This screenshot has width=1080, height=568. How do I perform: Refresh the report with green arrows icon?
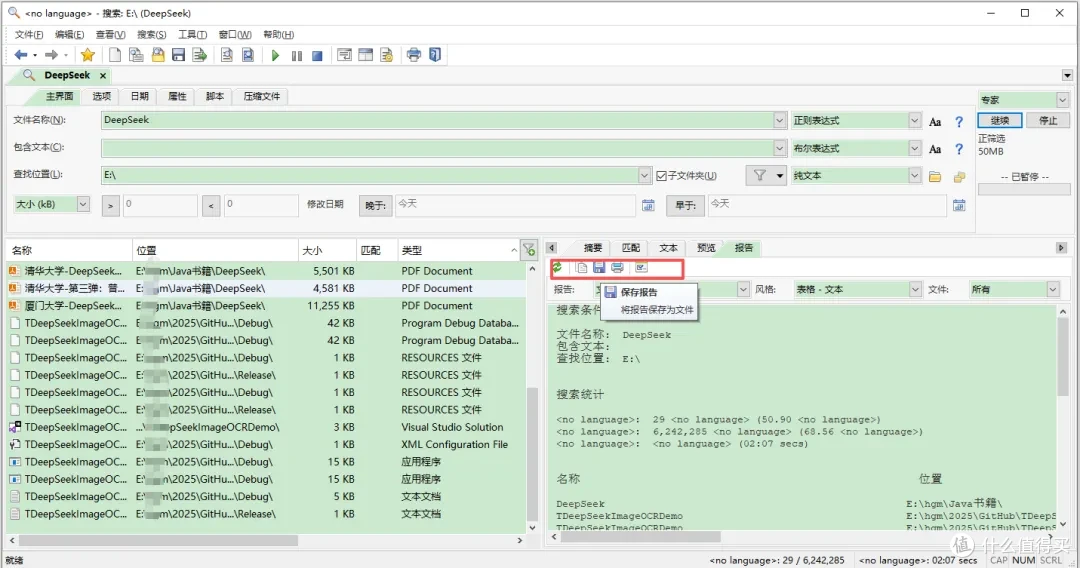[557, 267]
